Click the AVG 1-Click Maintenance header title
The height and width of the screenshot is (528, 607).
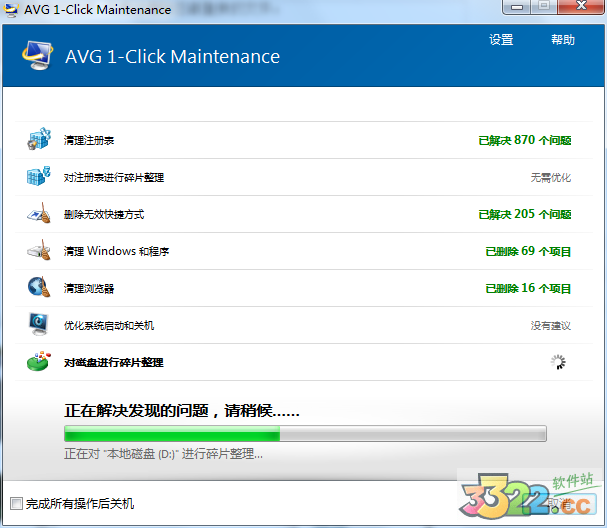coord(172,57)
